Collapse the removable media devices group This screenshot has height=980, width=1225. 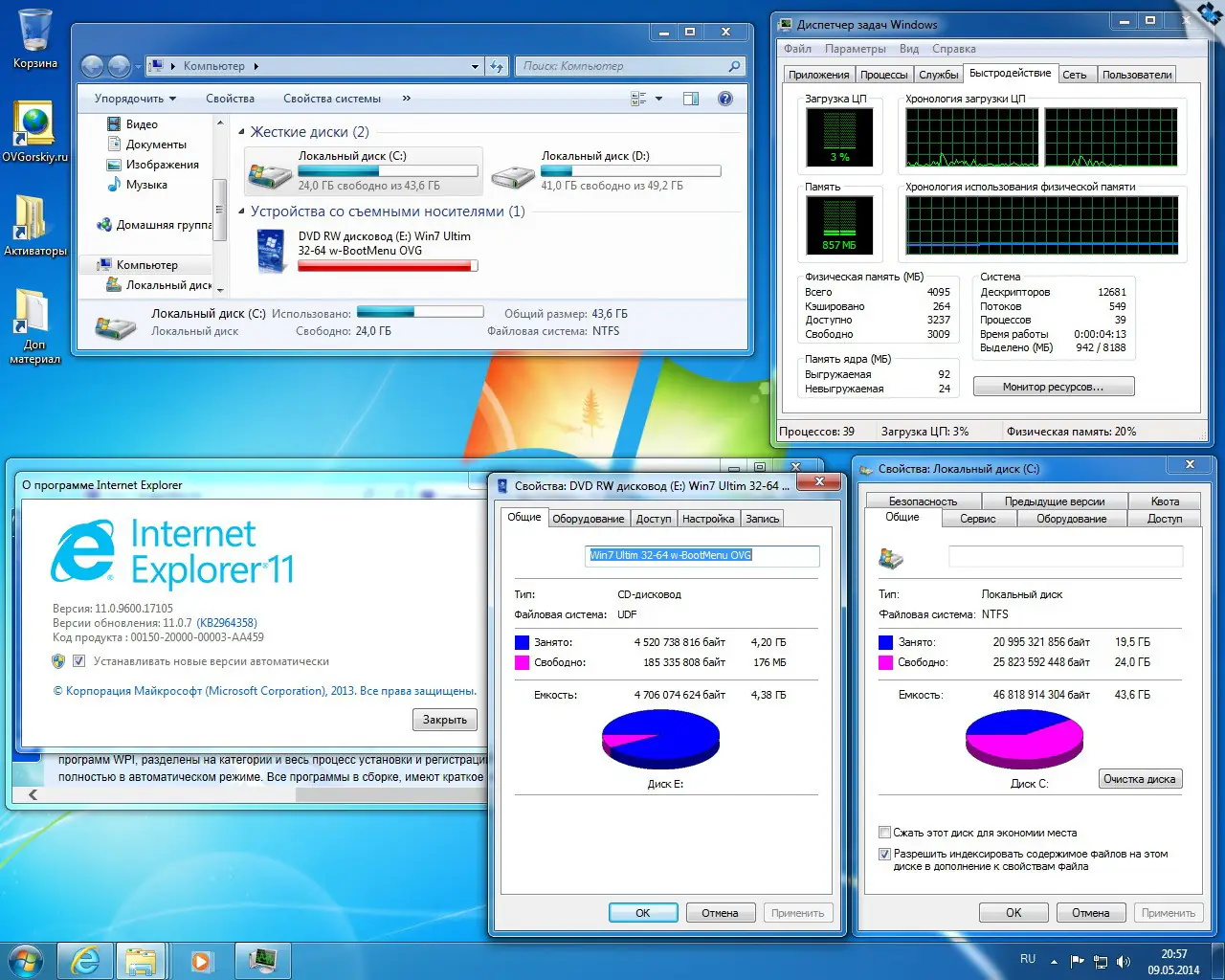(242, 212)
